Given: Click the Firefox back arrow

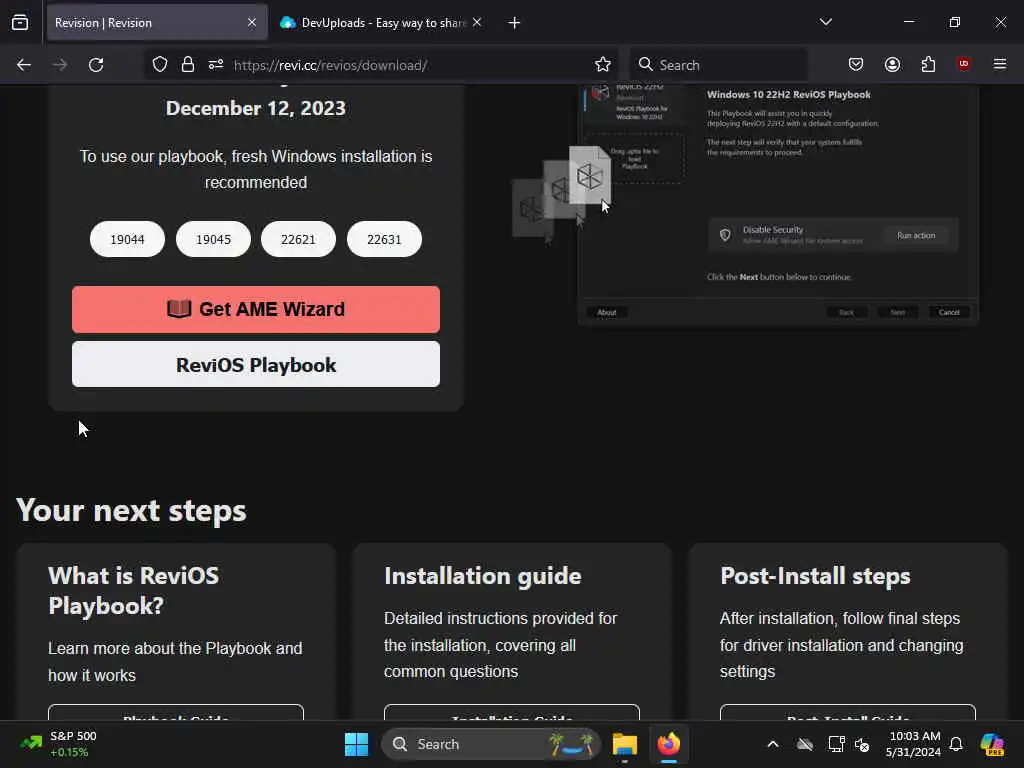Looking at the screenshot, I should point(24,65).
